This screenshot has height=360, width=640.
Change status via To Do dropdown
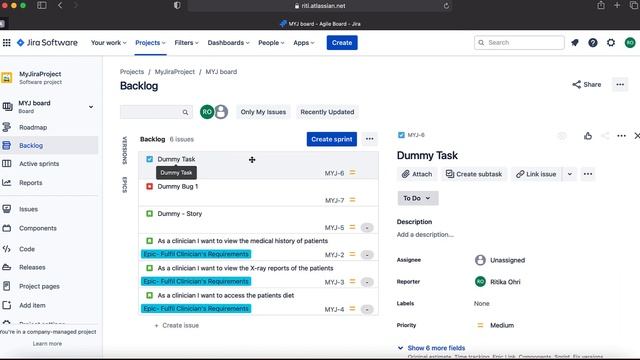click(418, 198)
